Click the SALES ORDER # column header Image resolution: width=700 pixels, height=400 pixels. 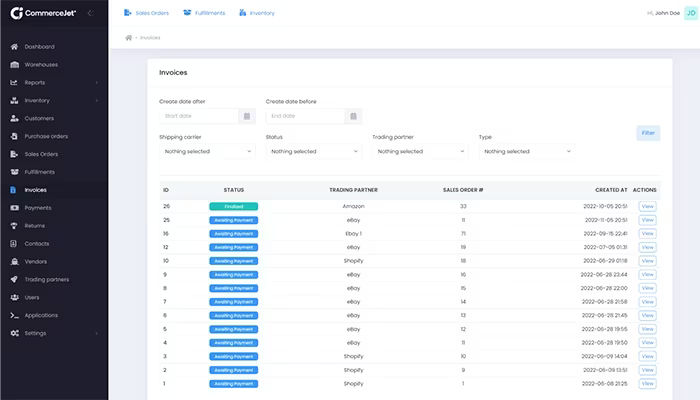[463, 190]
